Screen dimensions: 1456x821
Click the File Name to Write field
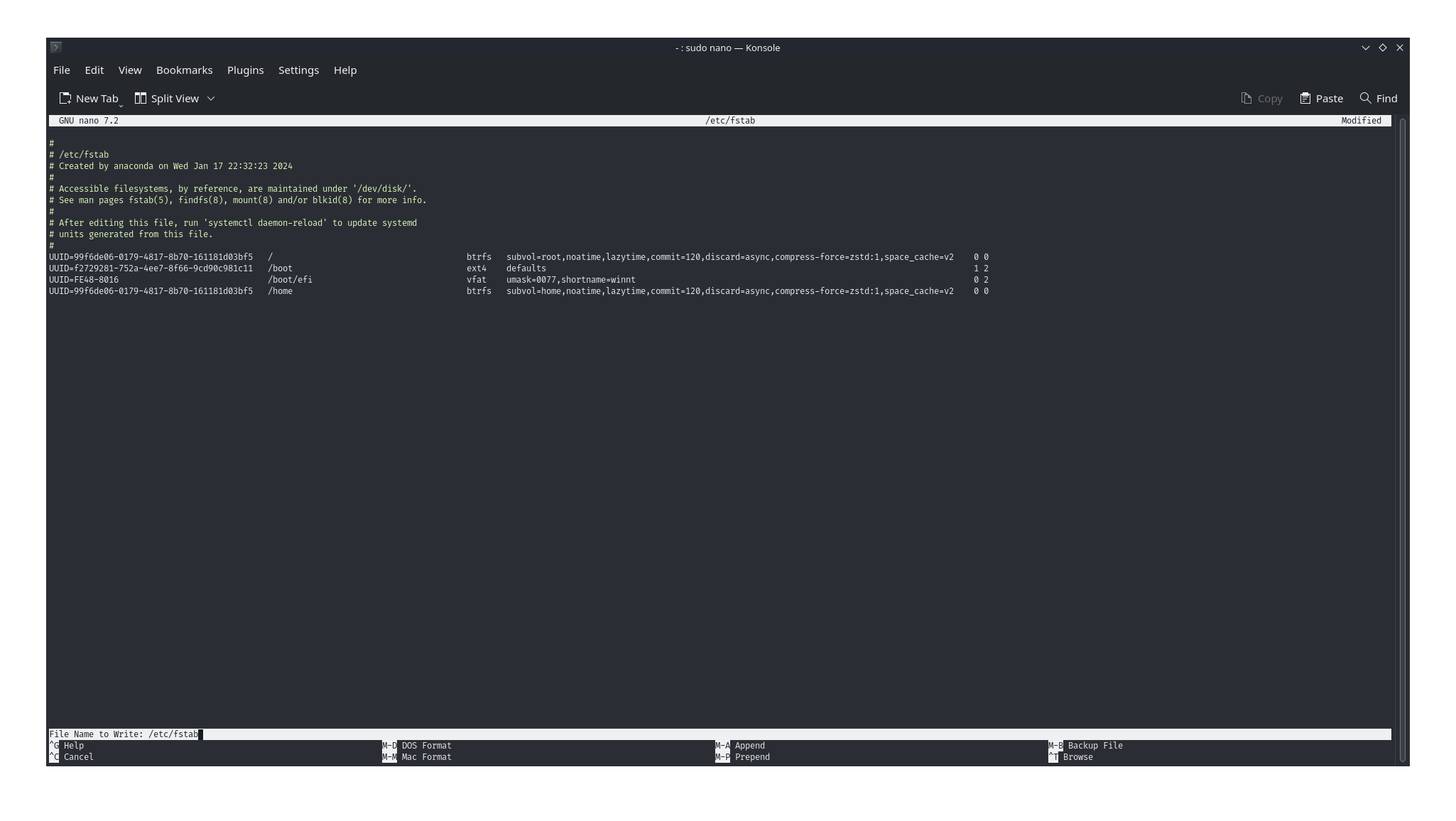click(x=426, y=734)
